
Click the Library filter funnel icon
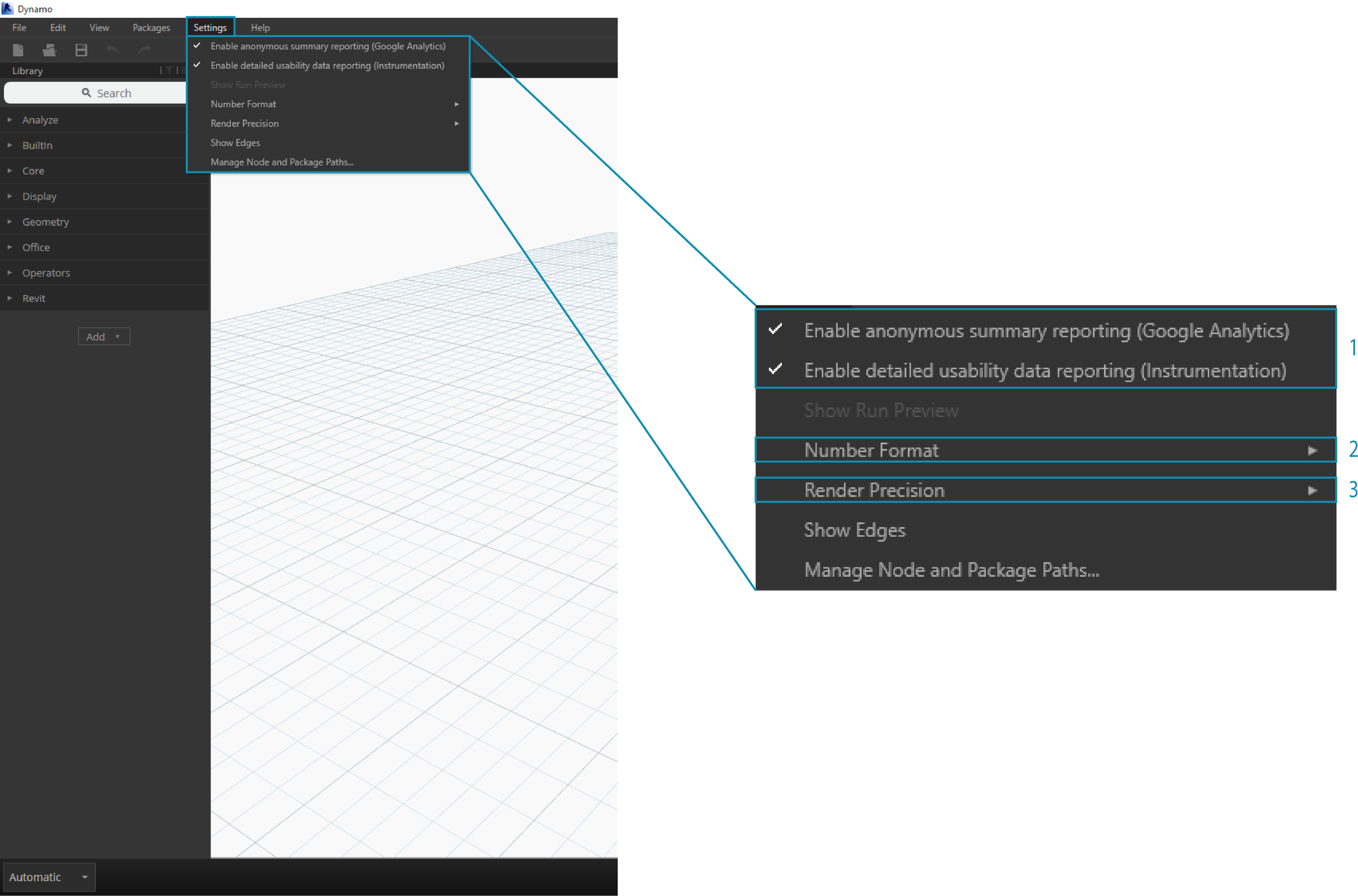click(169, 70)
